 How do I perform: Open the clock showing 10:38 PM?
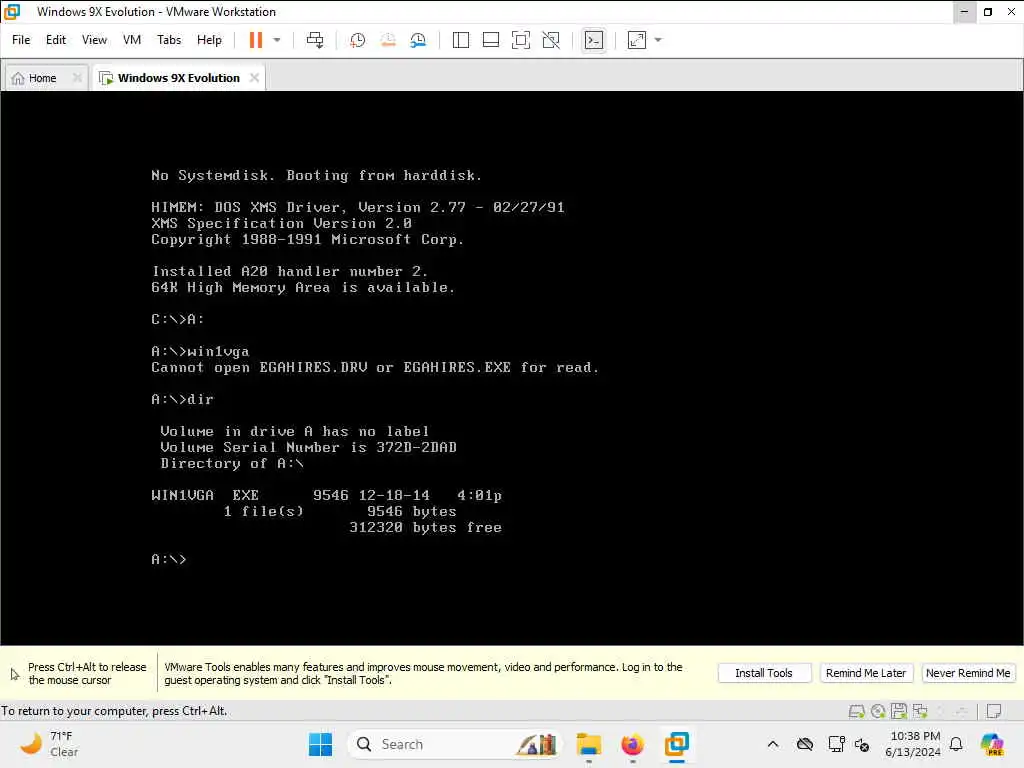[914, 744]
